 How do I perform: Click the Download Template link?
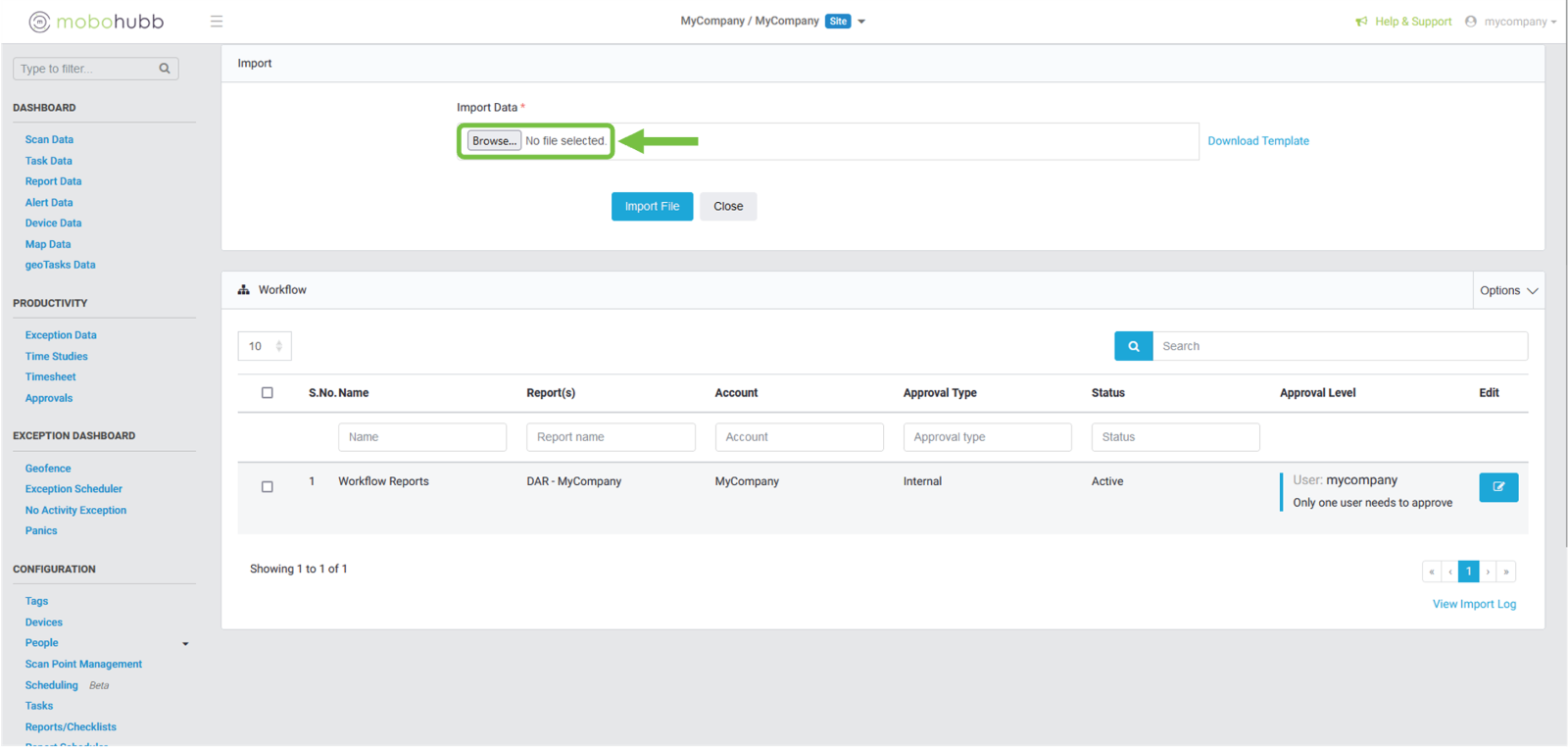click(1257, 141)
